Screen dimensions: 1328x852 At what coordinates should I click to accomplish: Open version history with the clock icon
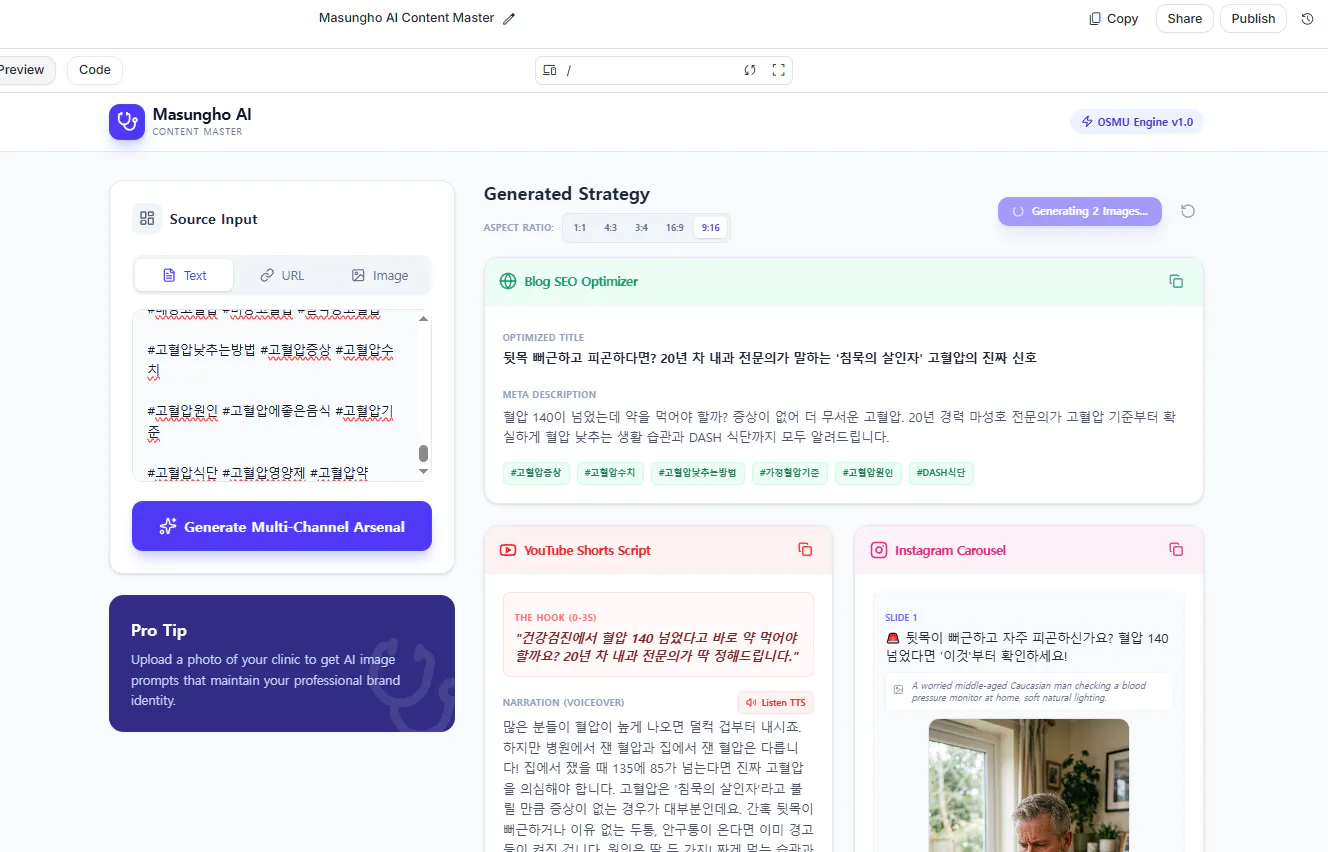1307,19
